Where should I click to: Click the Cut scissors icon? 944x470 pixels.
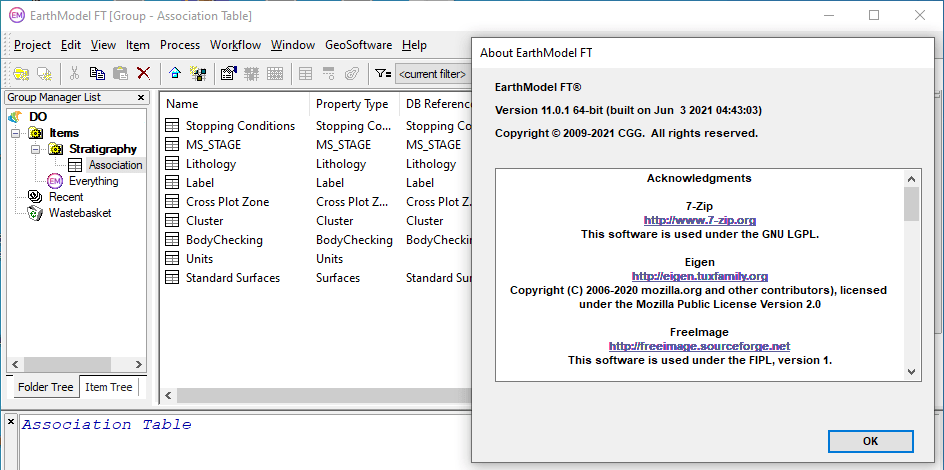coord(74,73)
